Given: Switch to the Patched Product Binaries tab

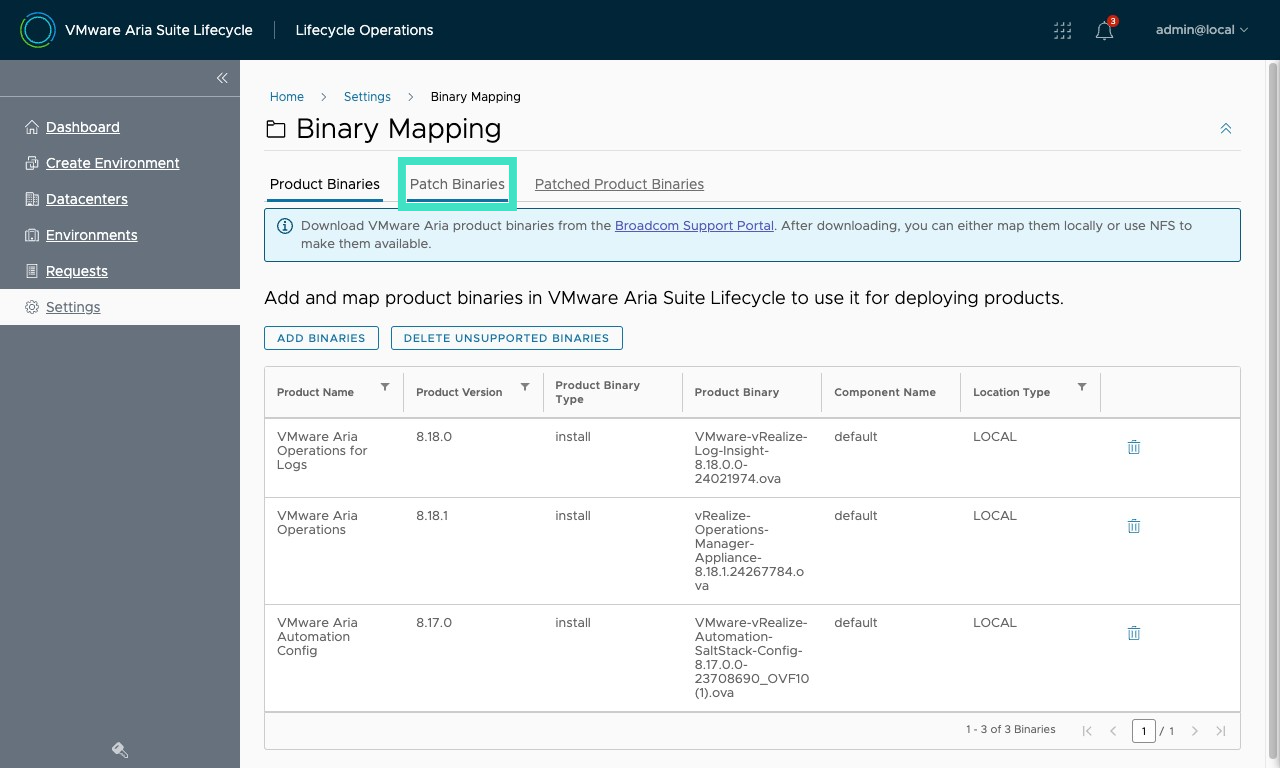Looking at the screenshot, I should (619, 184).
